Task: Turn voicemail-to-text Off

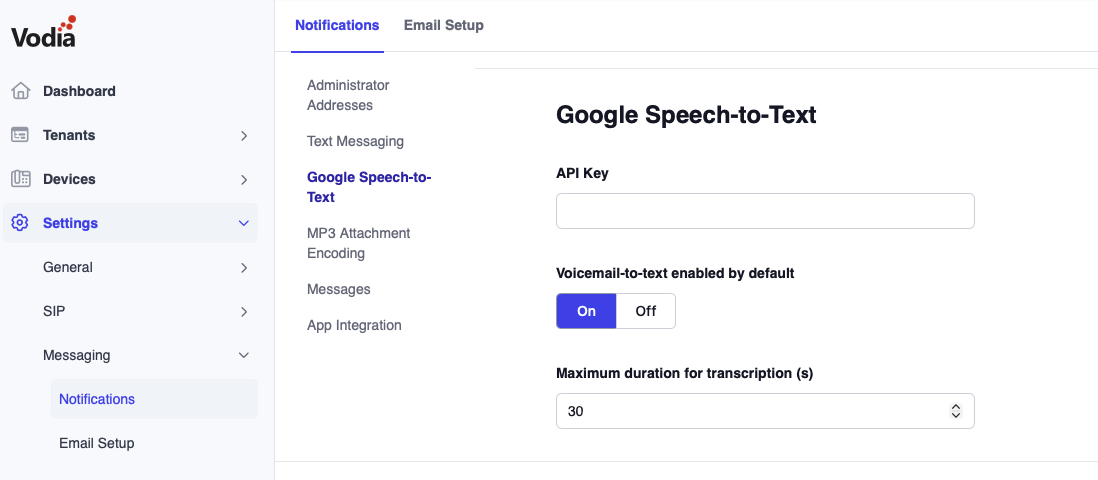Action: (x=646, y=311)
